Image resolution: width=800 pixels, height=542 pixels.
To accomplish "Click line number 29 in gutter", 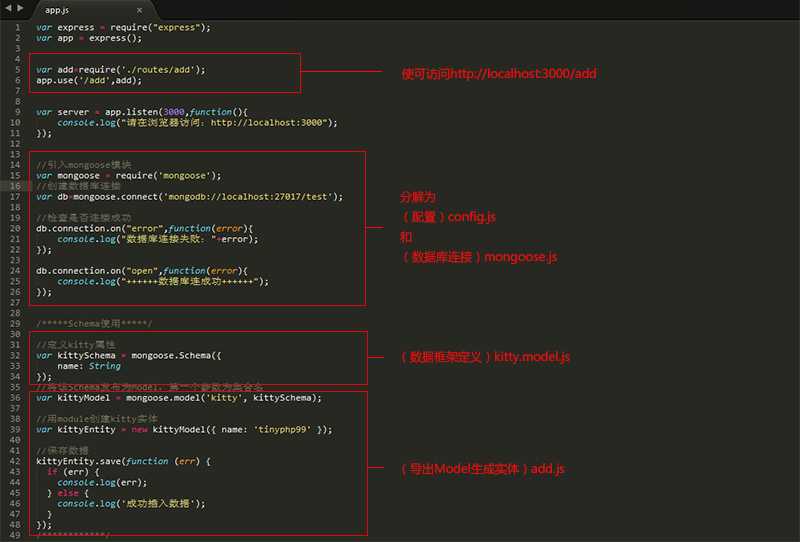I will click(15, 324).
